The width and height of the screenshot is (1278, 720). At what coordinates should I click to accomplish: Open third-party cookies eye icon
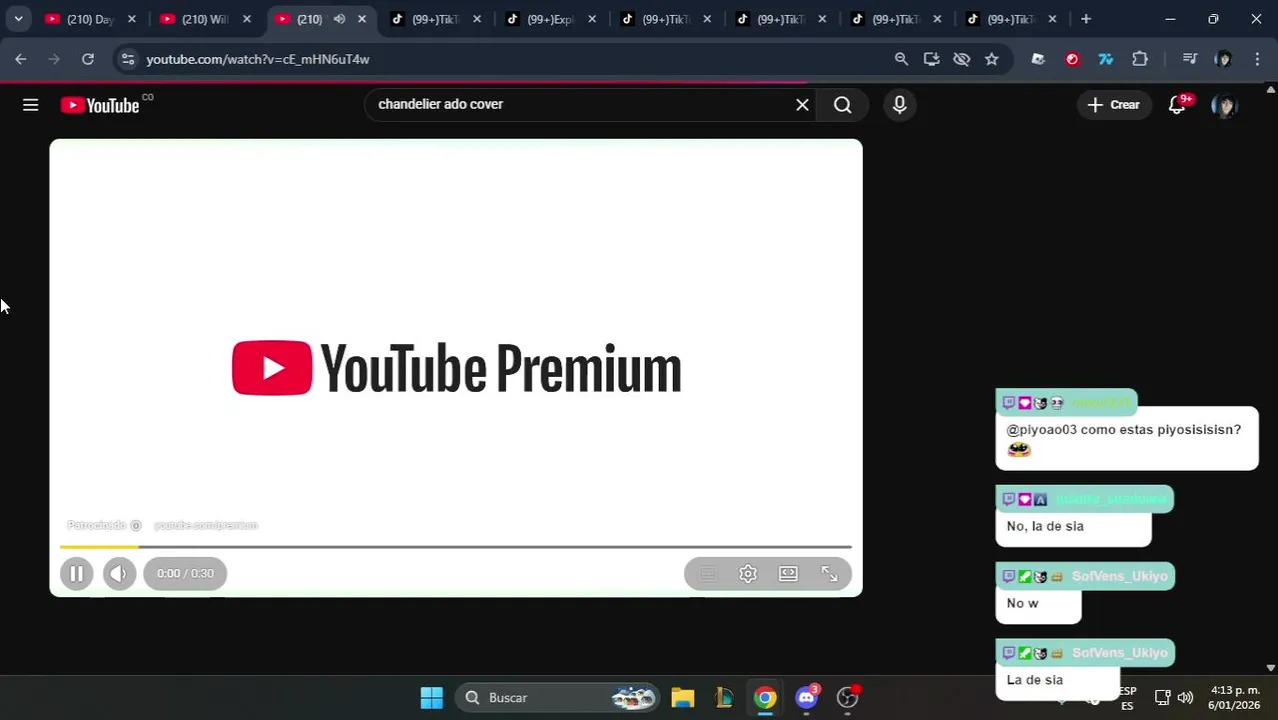(x=961, y=59)
